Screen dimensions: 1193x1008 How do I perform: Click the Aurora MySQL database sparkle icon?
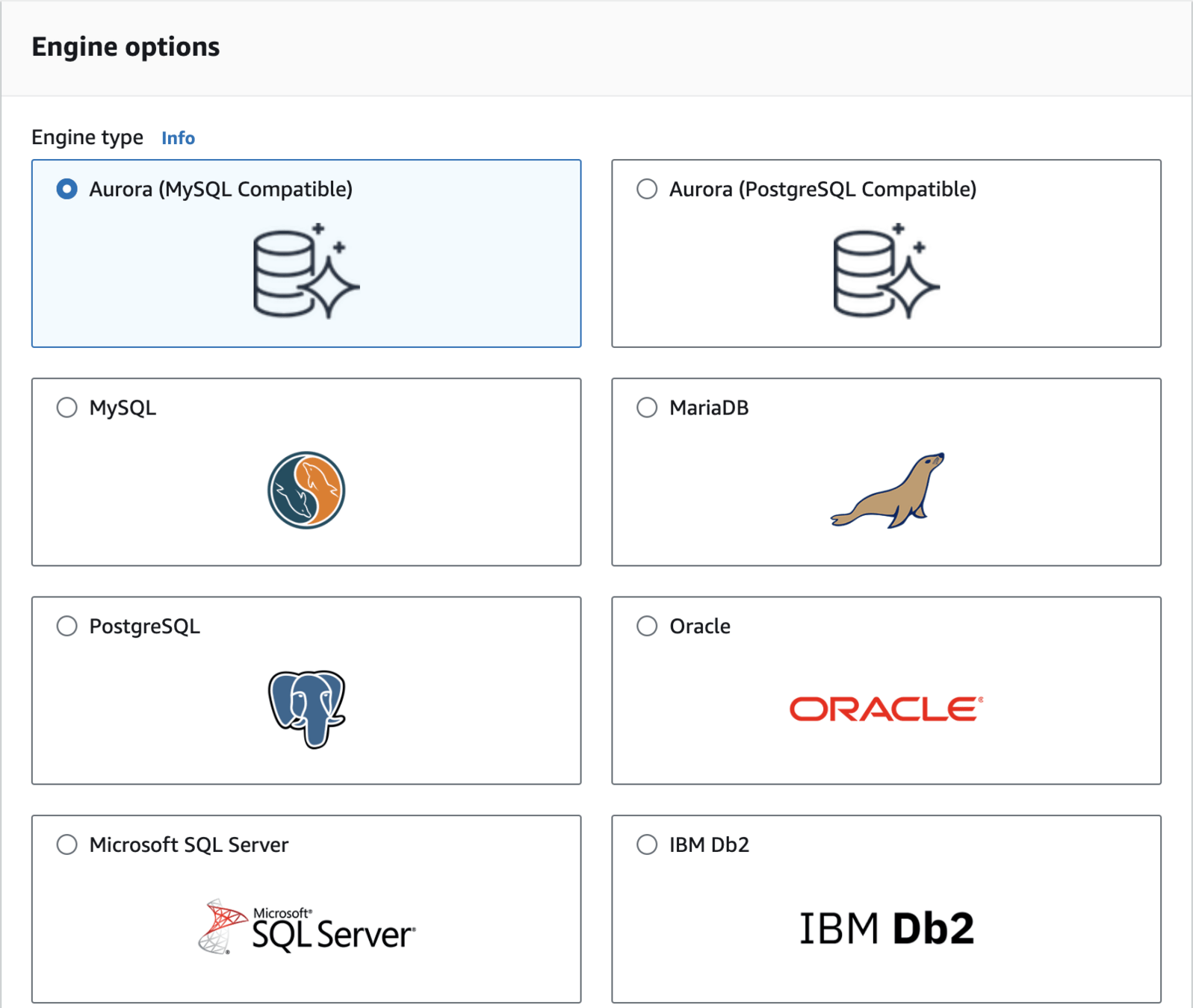click(306, 271)
